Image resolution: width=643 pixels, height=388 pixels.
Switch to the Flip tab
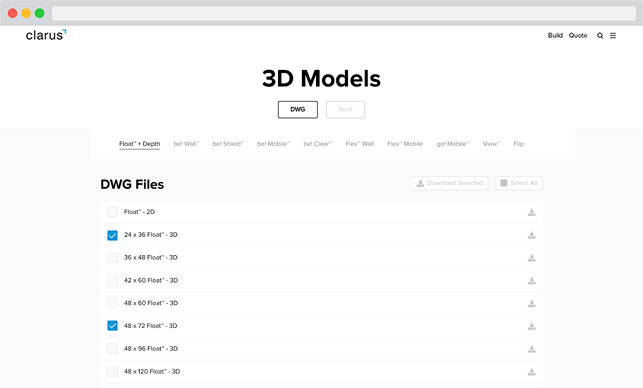pyautogui.click(x=518, y=144)
